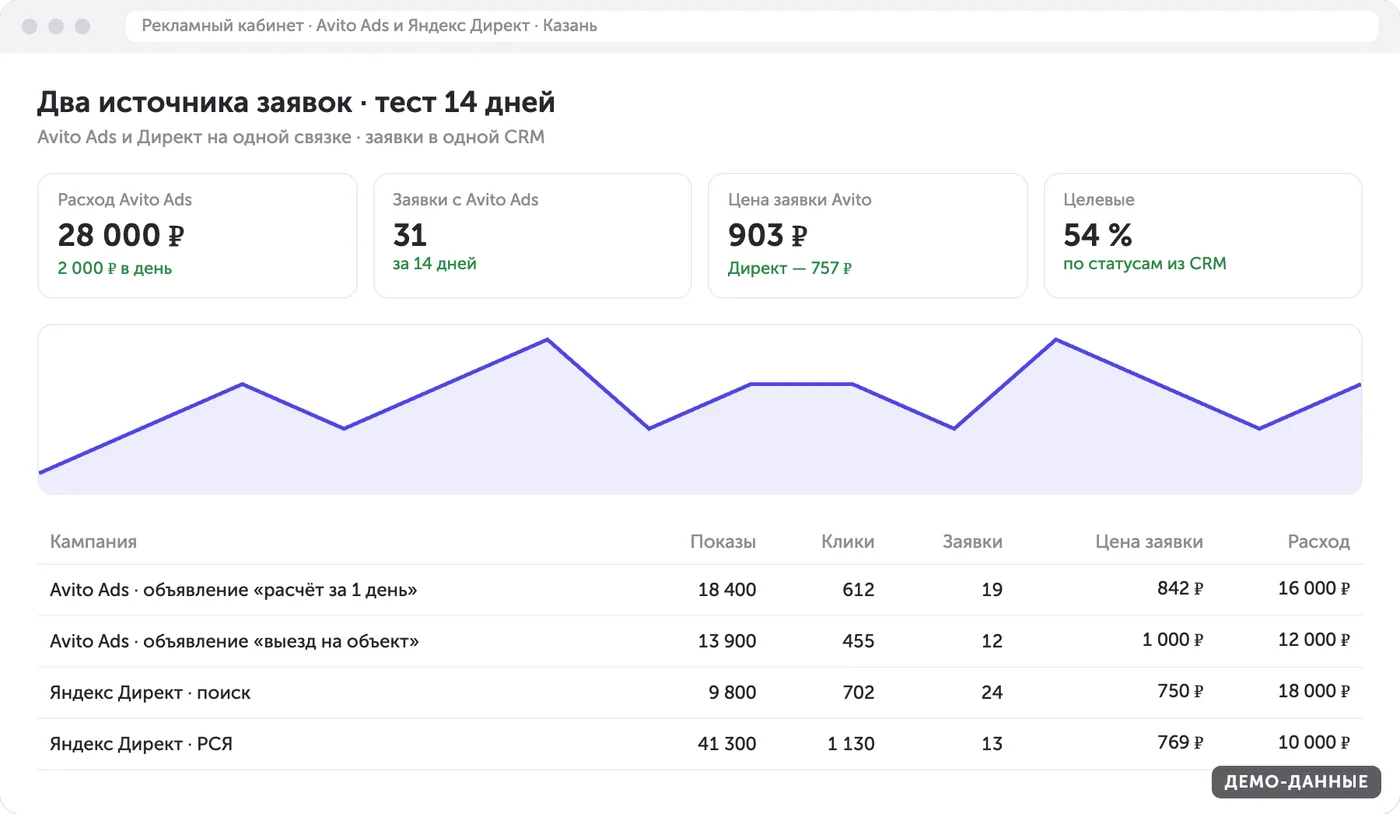Click the ДЕМО-ДАННЫЕ badge
The height and width of the screenshot is (814, 1400).
[1296, 782]
